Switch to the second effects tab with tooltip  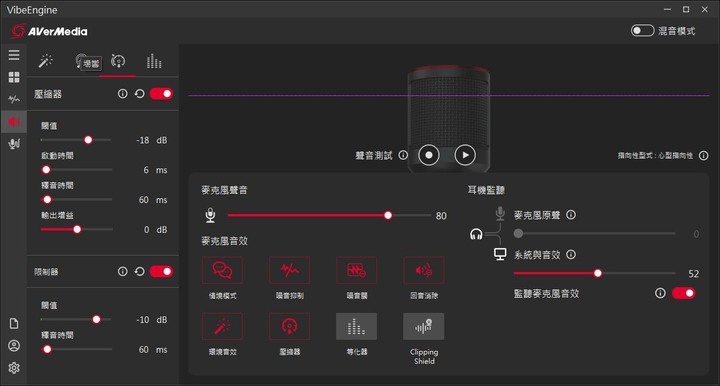(x=82, y=61)
